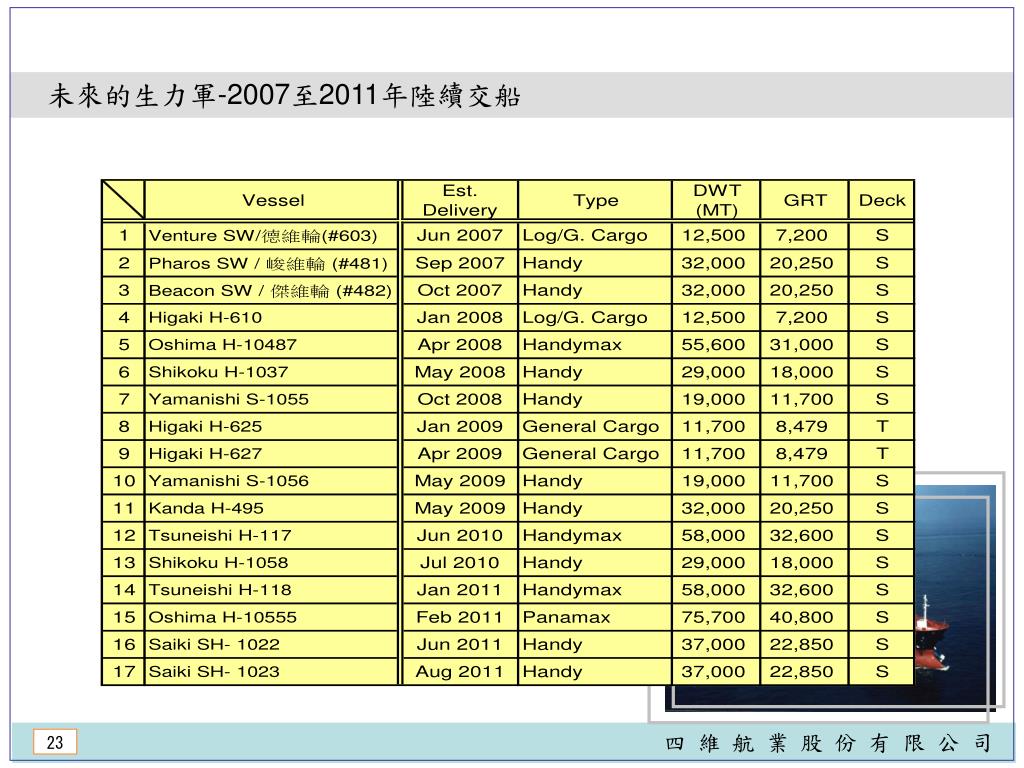1024x768 pixels.
Task: Click the 'Oct 2008' delivery date
Action: [x=460, y=399]
